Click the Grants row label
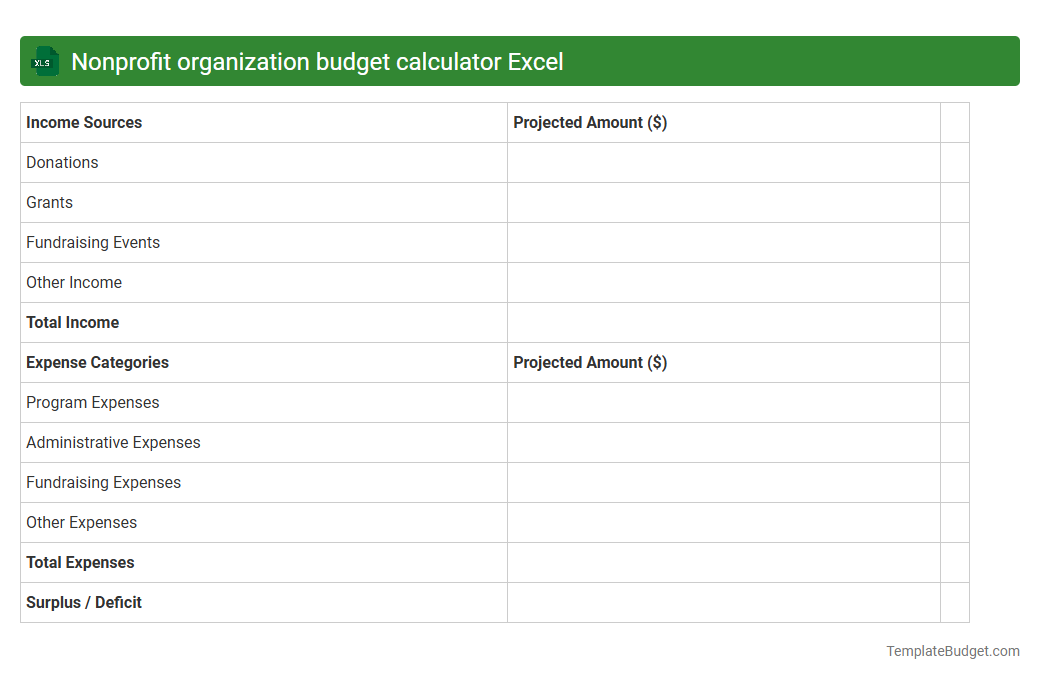This screenshot has width=1040, height=680. tap(49, 202)
